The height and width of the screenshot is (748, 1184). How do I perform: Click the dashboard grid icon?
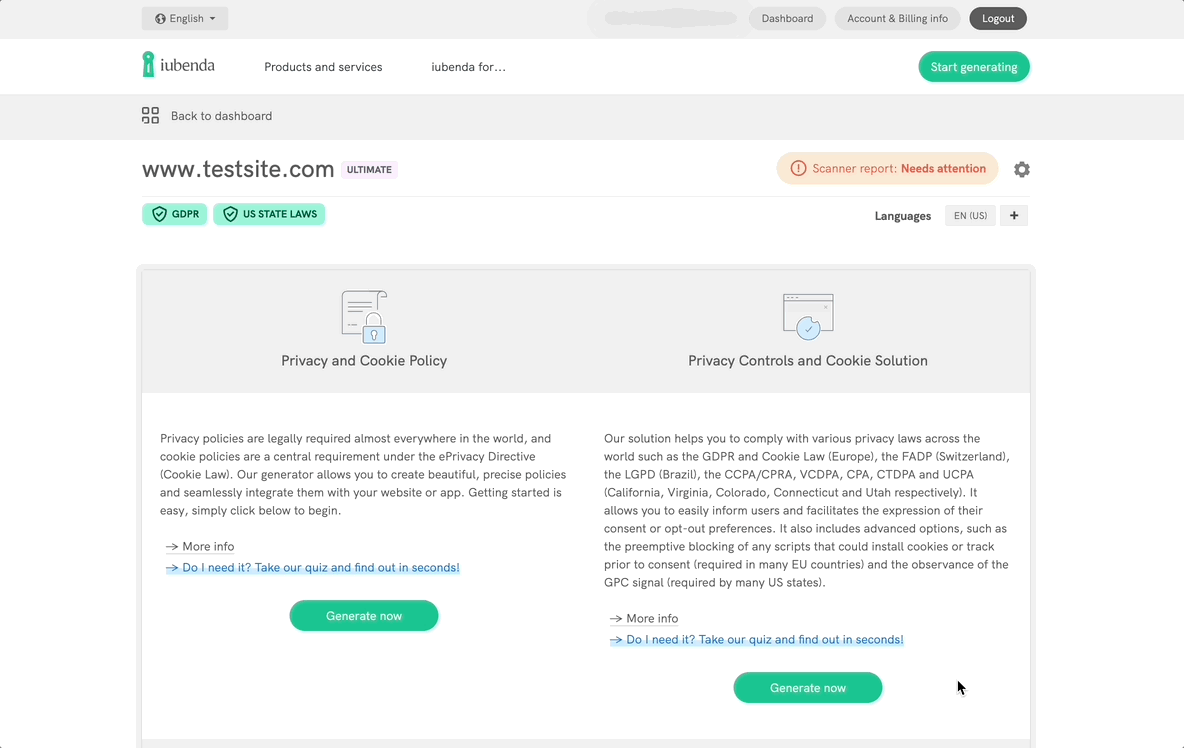[x=150, y=116]
